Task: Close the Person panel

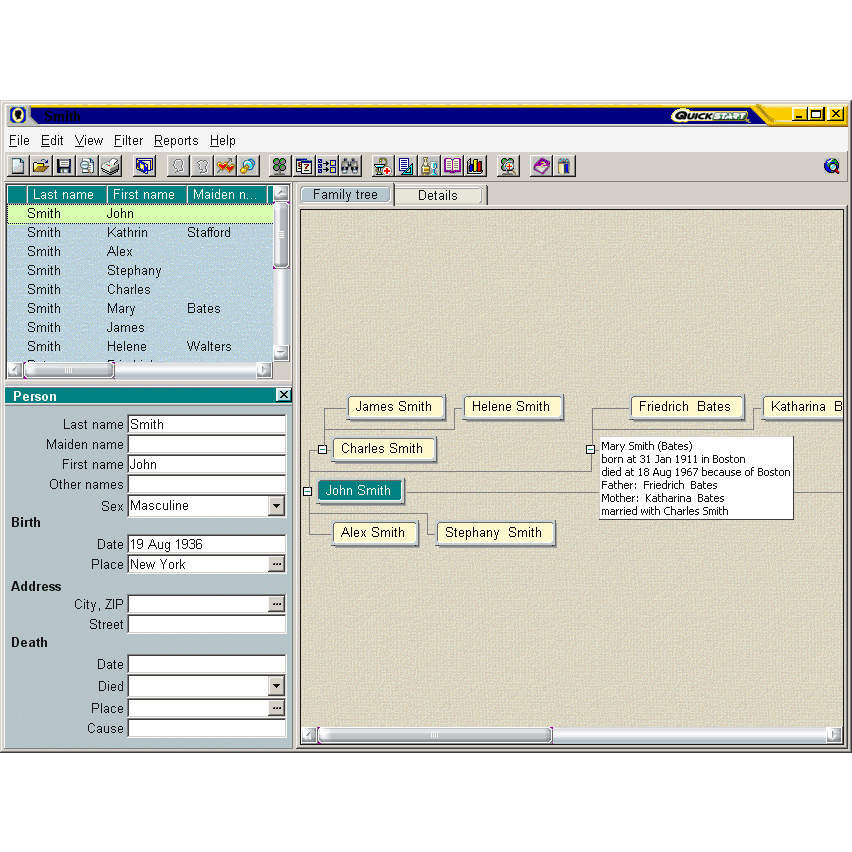Action: click(284, 396)
